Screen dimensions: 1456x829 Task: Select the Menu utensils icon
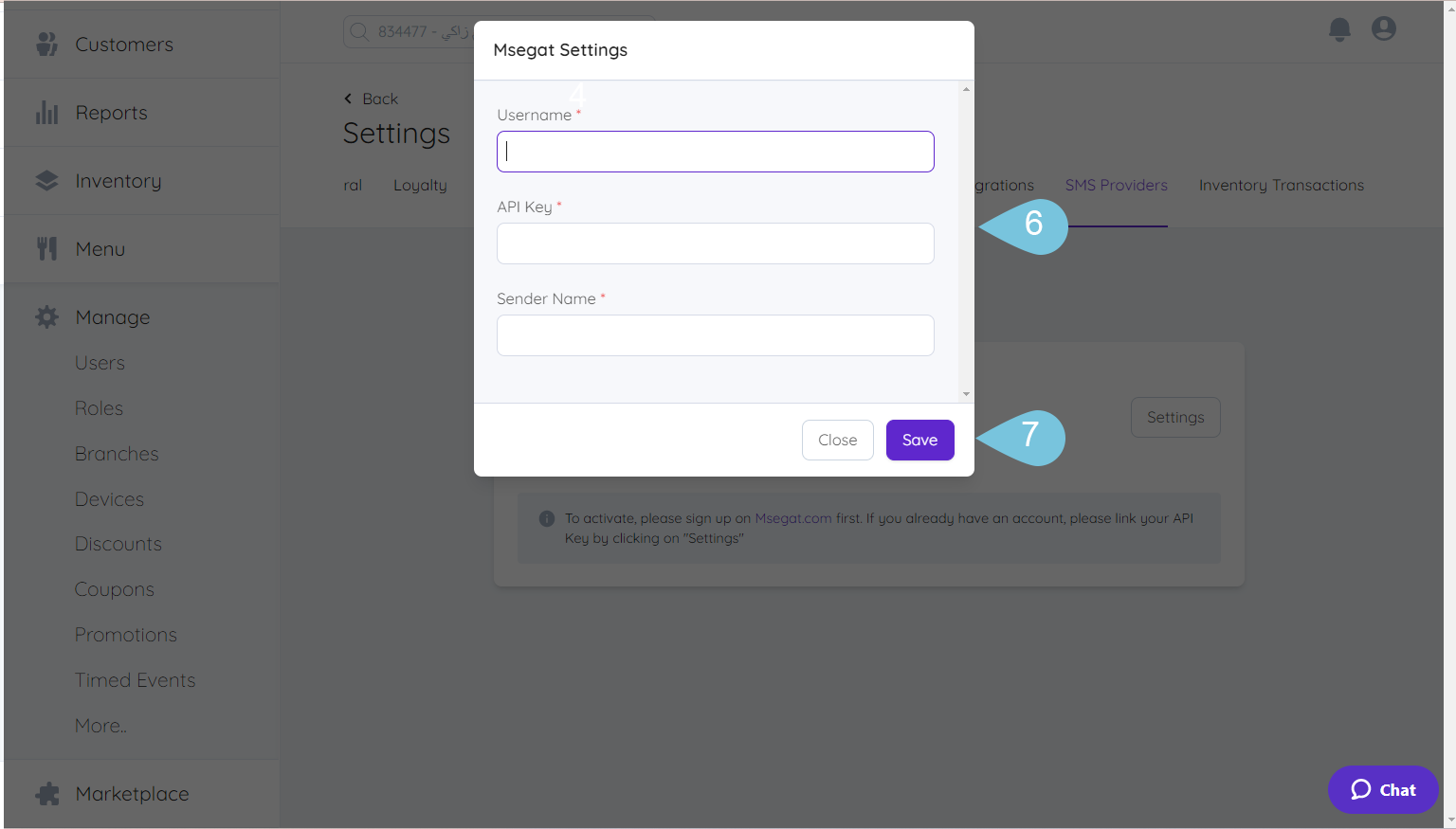tap(46, 248)
